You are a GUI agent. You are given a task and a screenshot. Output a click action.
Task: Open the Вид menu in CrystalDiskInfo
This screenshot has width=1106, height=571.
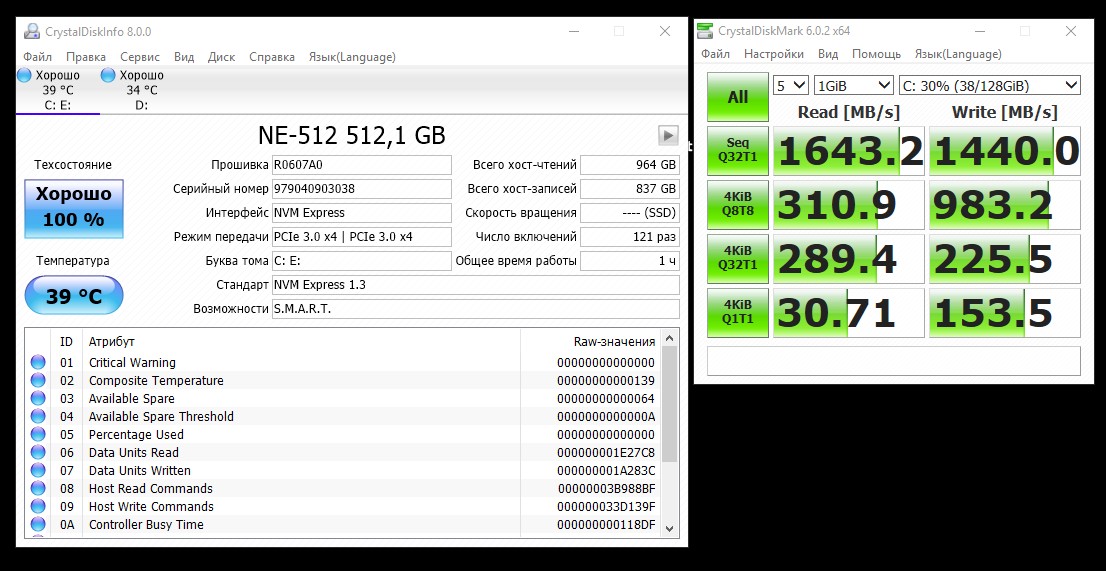[x=184, y=57]
